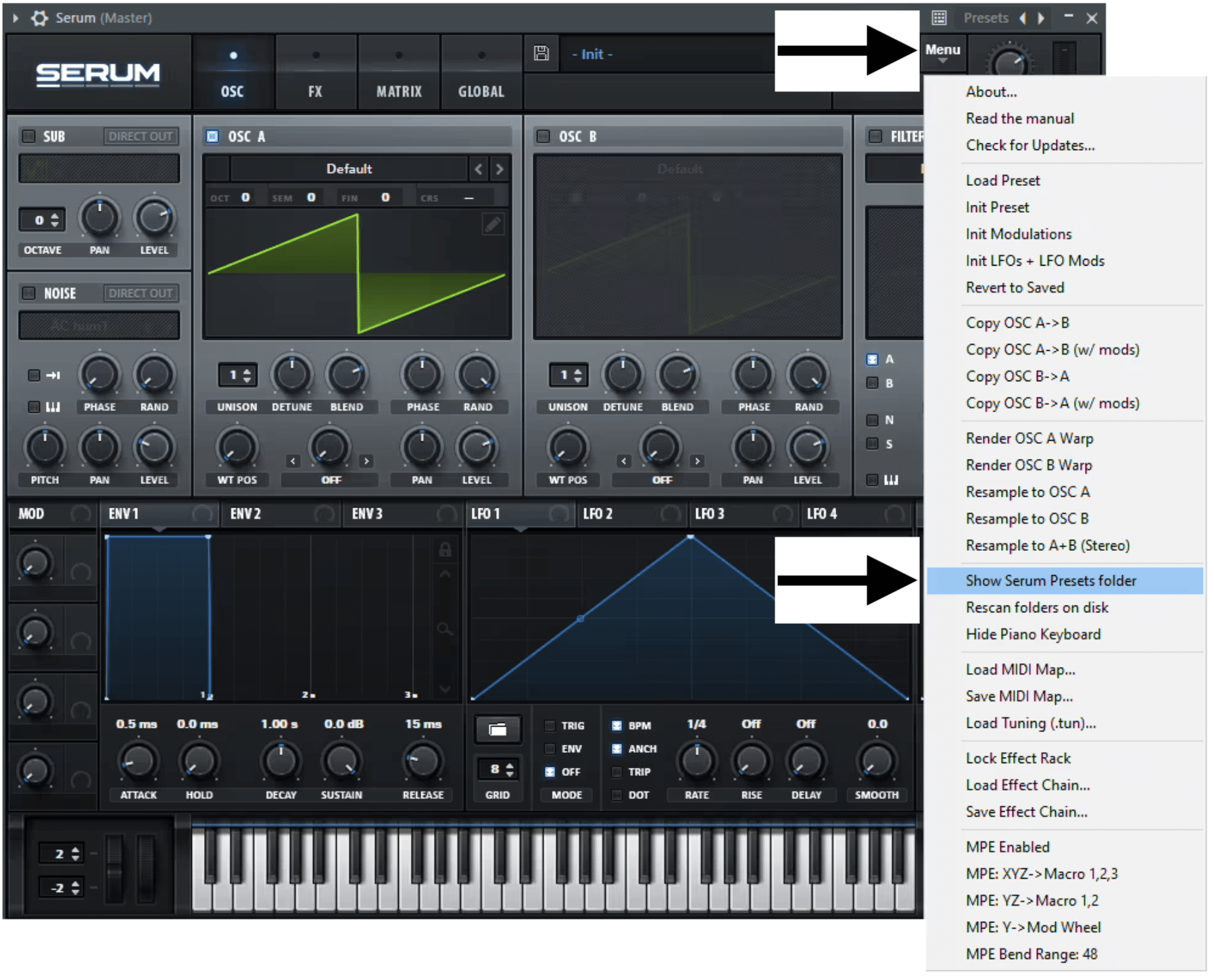
Task: Click OSC A warp mode left arrow
Action: point(293,461)
